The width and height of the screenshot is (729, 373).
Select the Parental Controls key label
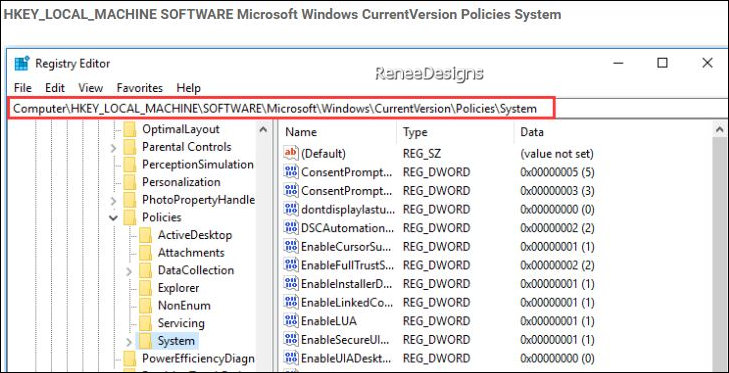pyautogui.click(x=186, y=147)
